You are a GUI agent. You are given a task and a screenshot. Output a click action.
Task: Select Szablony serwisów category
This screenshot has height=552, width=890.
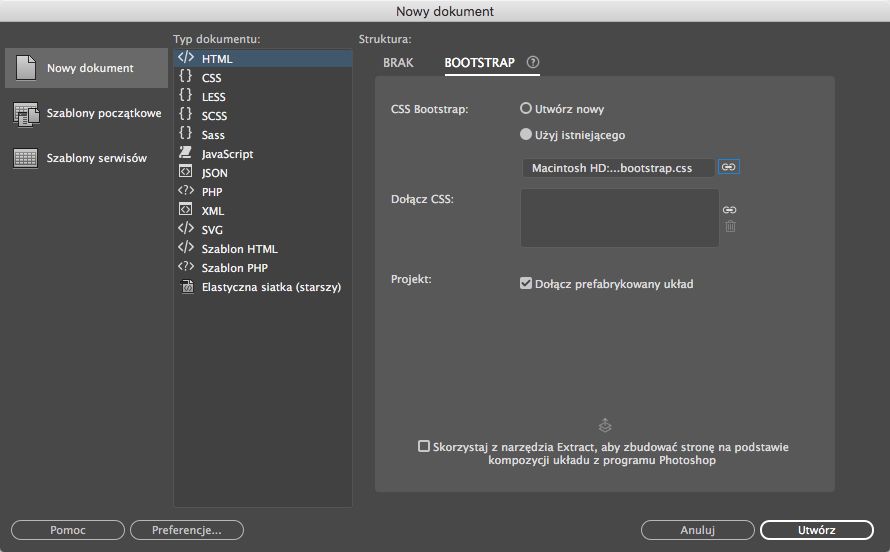point(86,158)
